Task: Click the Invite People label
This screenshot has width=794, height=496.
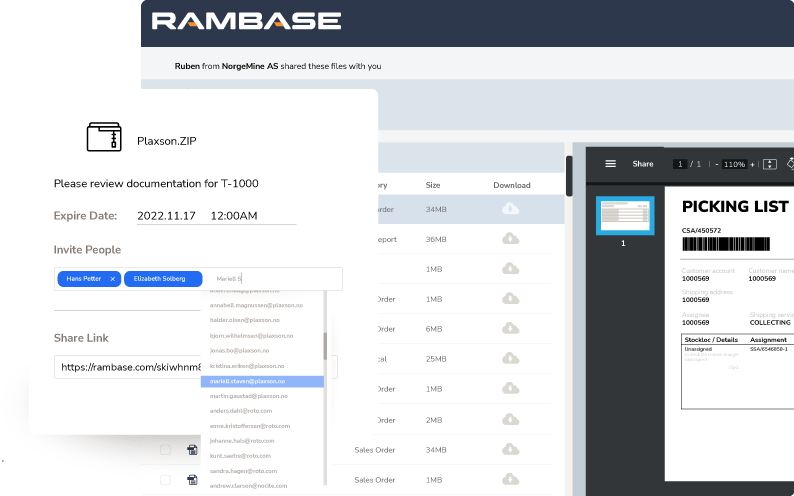Action: click(87, 250)
